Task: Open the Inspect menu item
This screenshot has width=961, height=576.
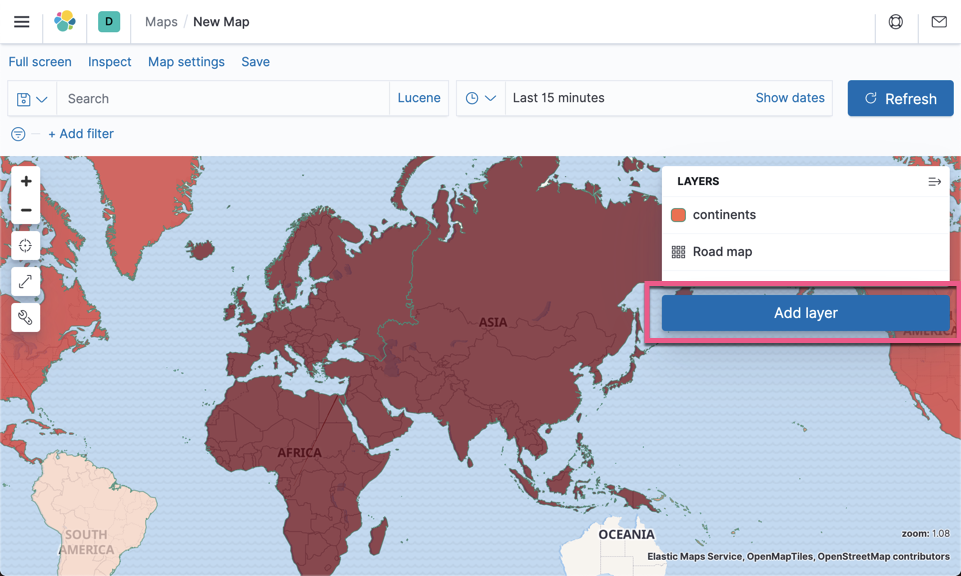Action: coord(110,62)
